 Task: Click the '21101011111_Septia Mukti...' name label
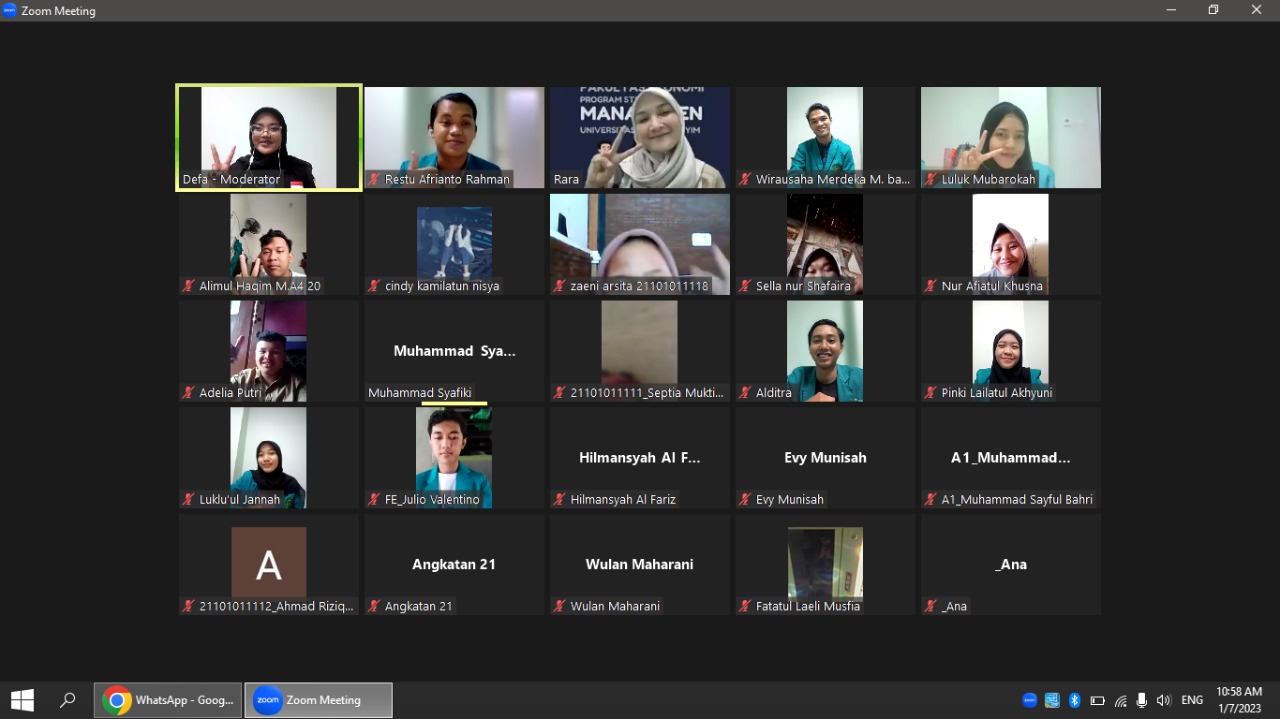coord(647,393)
